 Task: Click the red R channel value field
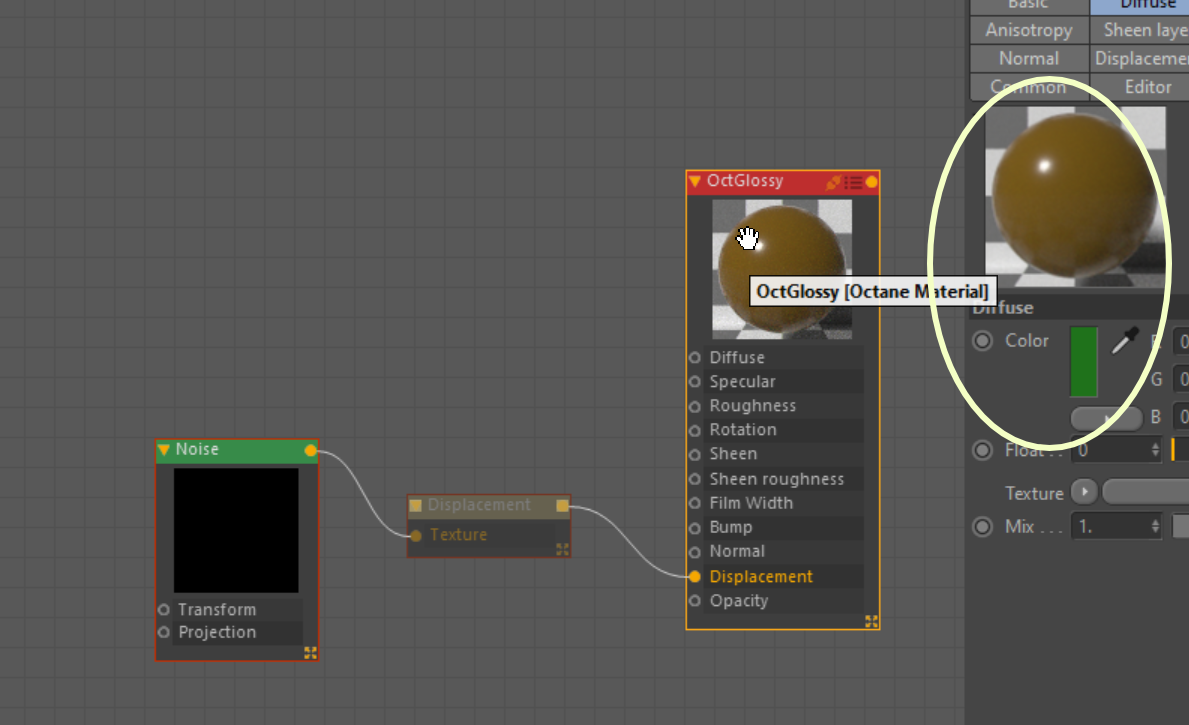[x=1181, y=341]
